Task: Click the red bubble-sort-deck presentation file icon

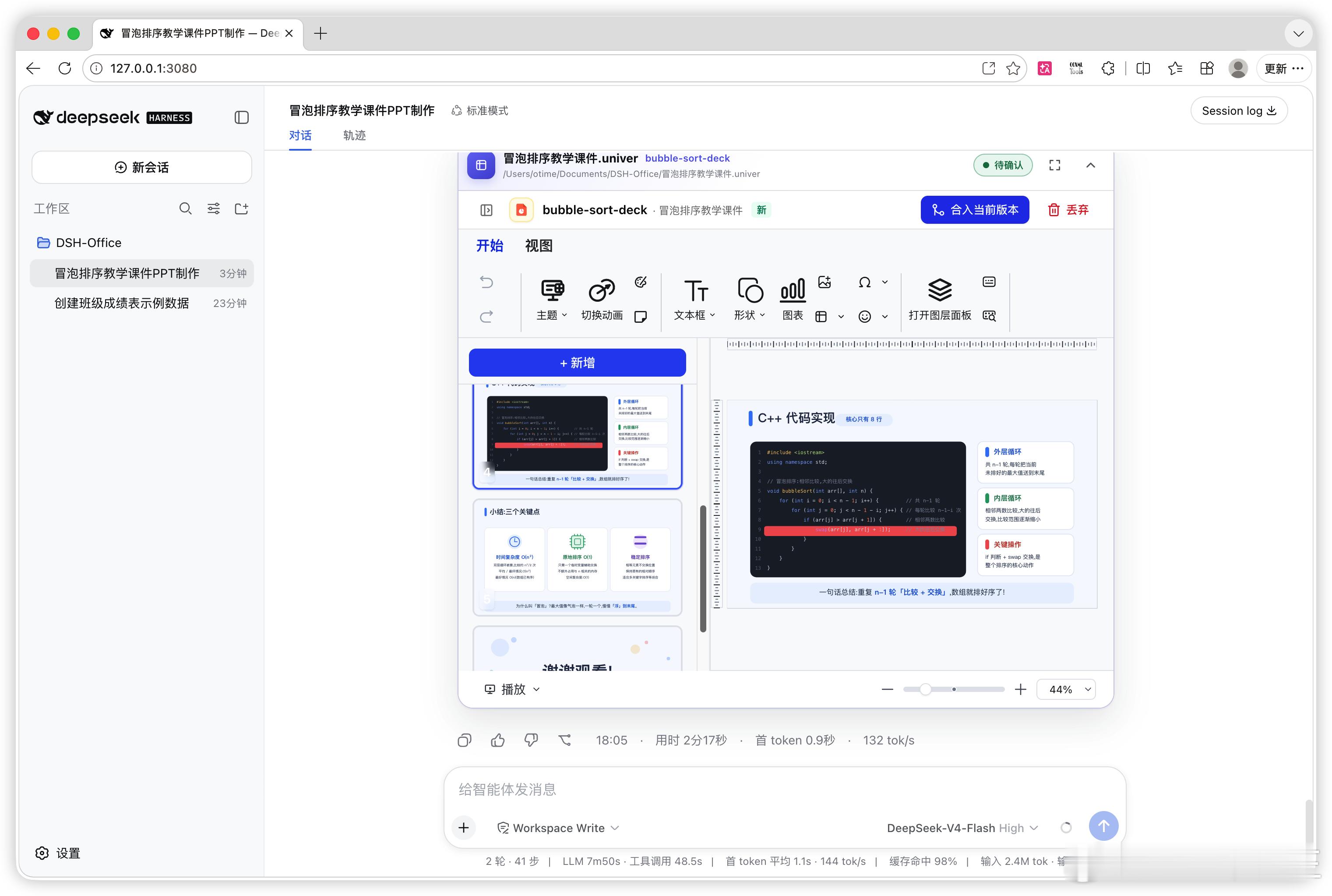Action: 521,210
